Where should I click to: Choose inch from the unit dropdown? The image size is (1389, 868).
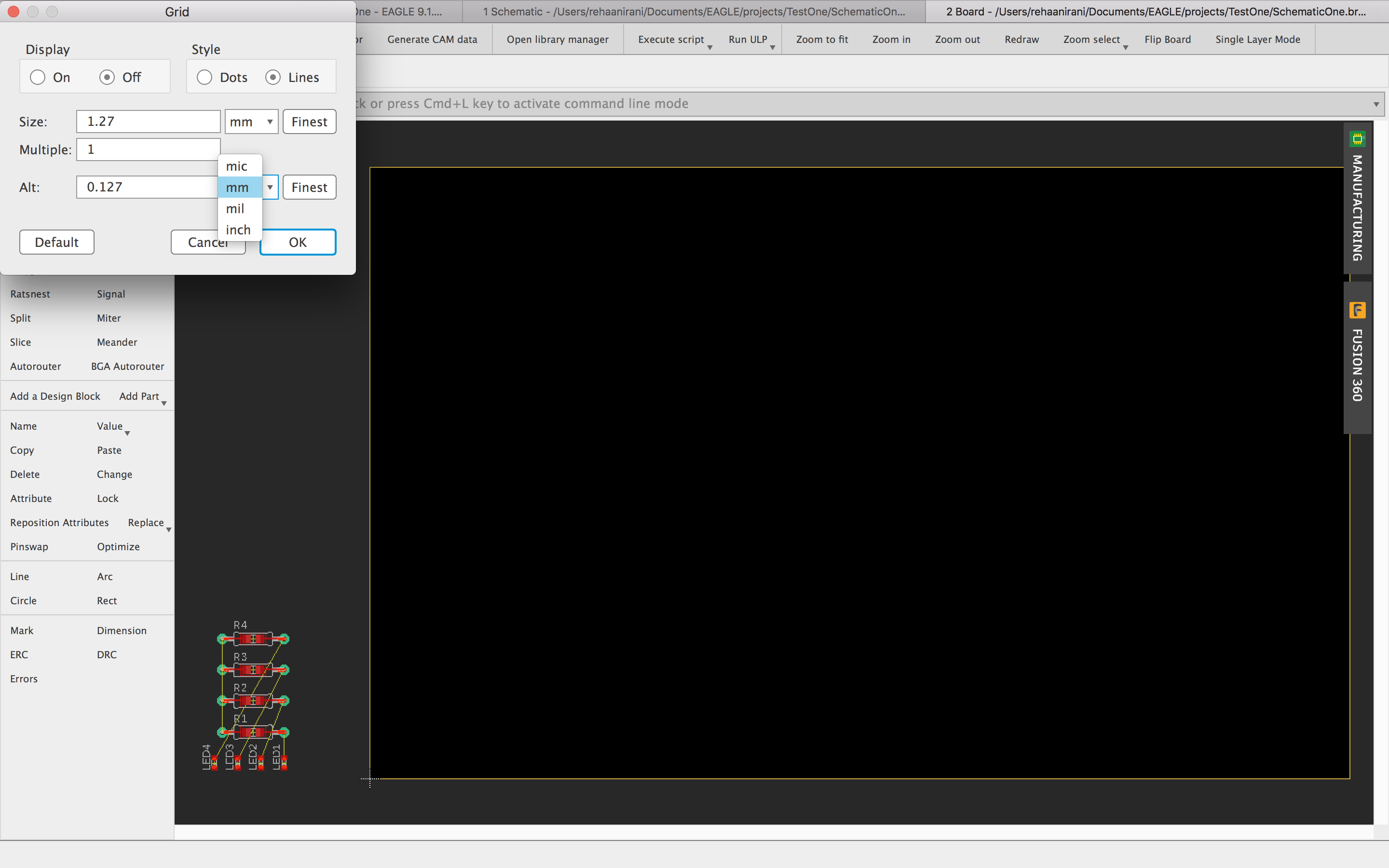click(x=239, y=229)
